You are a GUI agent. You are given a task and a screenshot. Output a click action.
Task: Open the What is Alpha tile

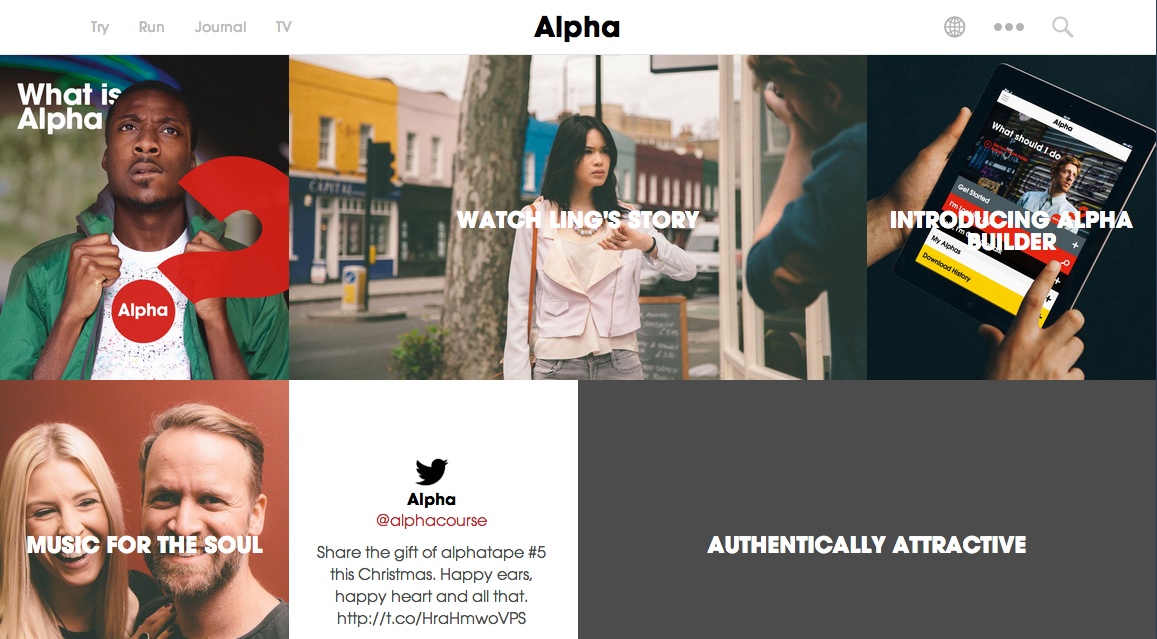pos(144,218)
